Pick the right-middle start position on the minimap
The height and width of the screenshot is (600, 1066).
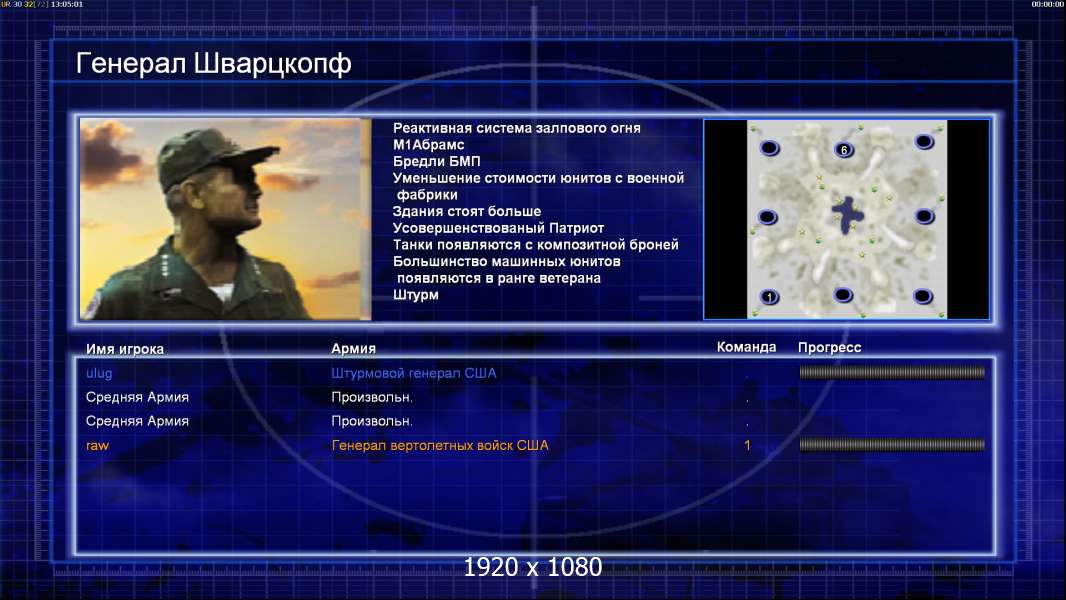click(x=925, y=217)
